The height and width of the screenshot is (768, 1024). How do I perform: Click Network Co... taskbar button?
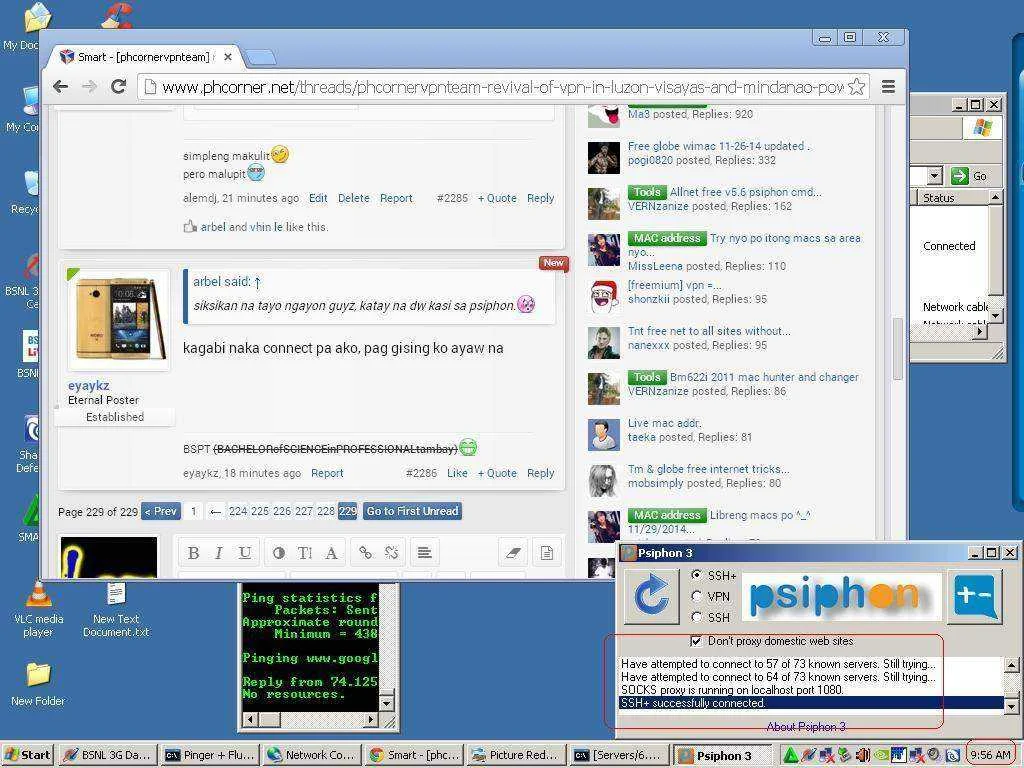pos(312,755)
